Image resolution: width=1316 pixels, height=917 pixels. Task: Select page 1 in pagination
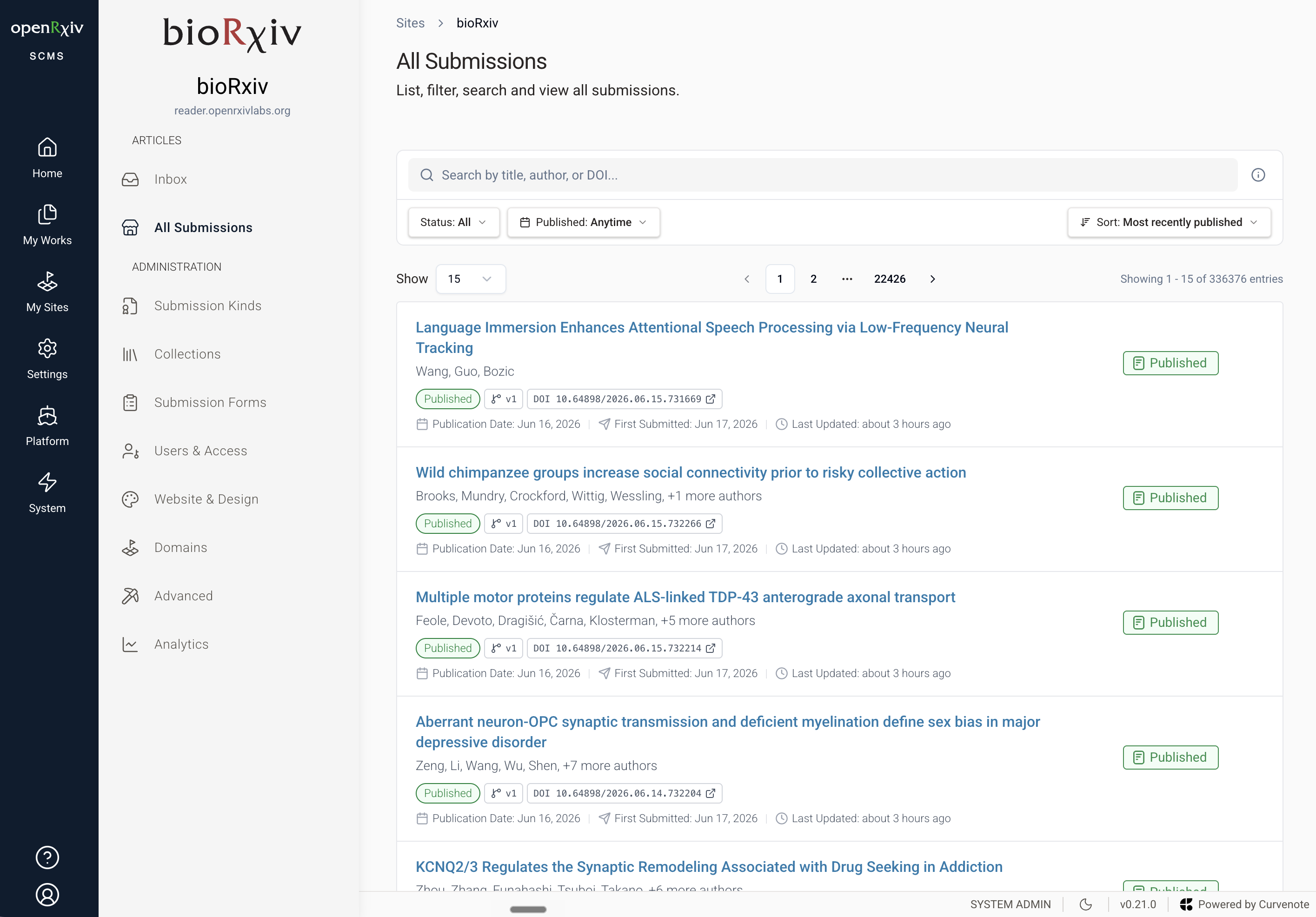pyautogui.click(x=780, y=279)
